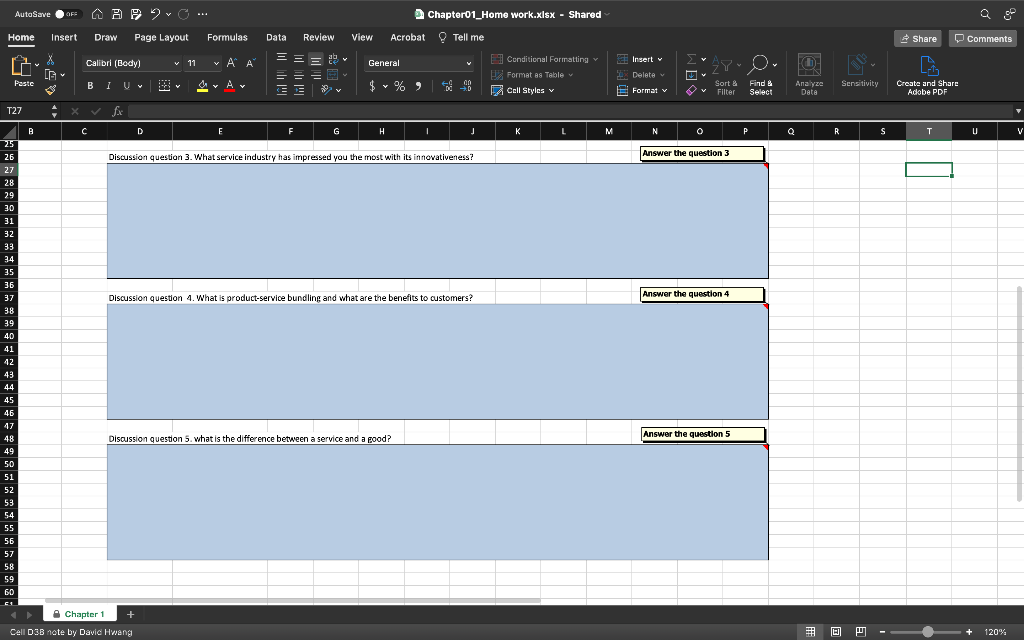This screenshot has height=640, width=1024.
Task: Open the Acrobat tab
Action: (408, 37)
